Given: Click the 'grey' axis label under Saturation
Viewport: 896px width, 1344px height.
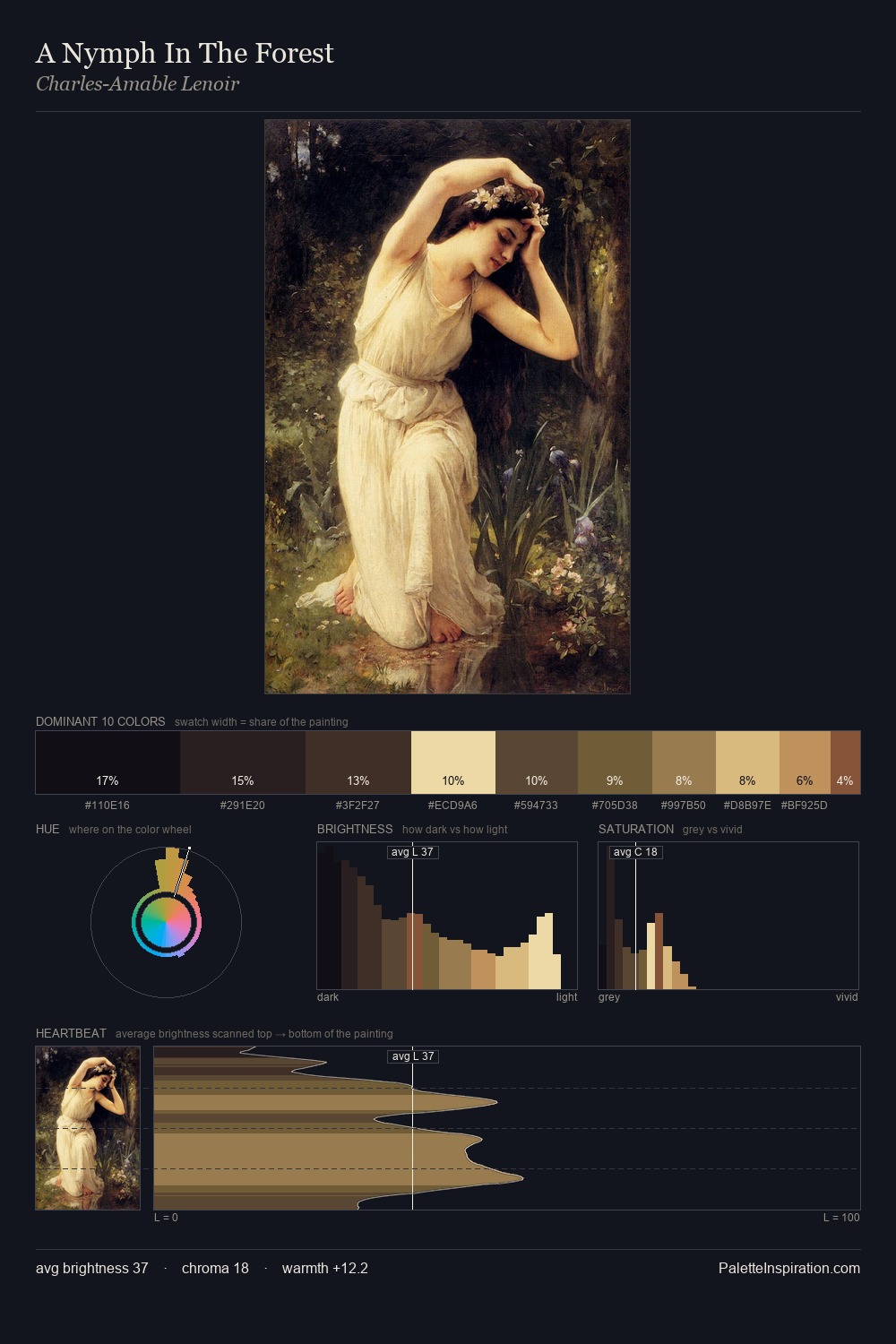Looking at the screenshot, I should (609, 997).
